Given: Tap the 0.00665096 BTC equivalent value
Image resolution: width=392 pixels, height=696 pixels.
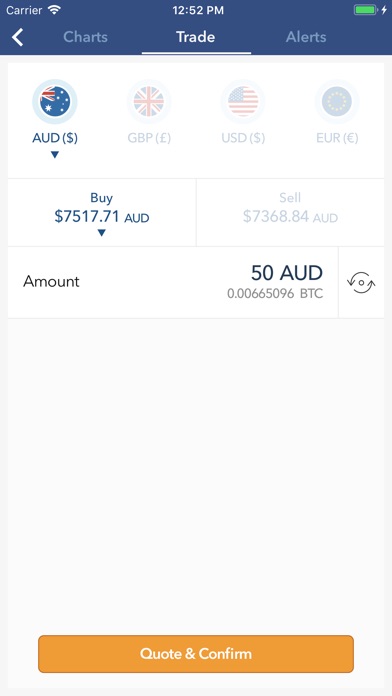Looking at the screenshot, I should click(275, 294).
